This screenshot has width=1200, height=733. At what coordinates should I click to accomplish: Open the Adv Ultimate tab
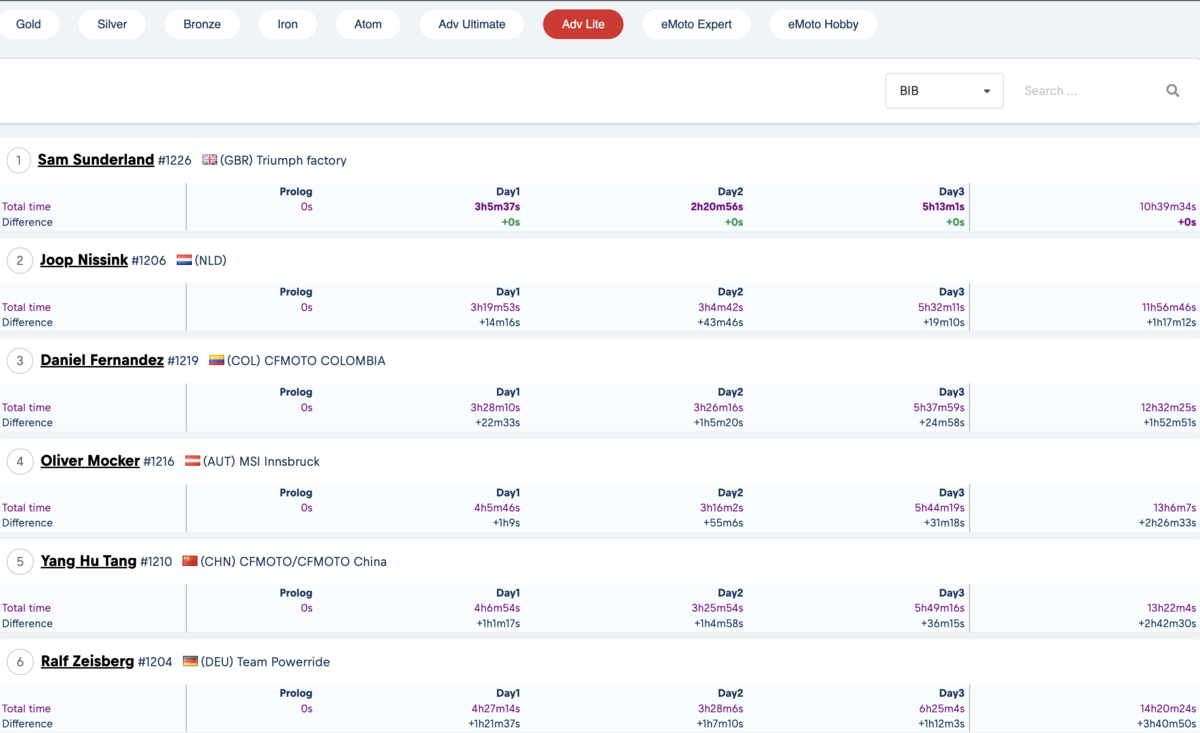tap(472, 24)
